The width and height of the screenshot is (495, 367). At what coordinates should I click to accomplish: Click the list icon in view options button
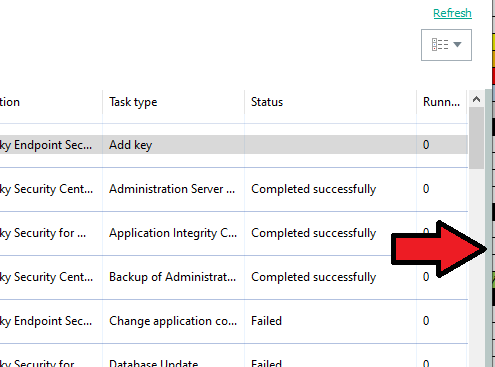(440, 45)
